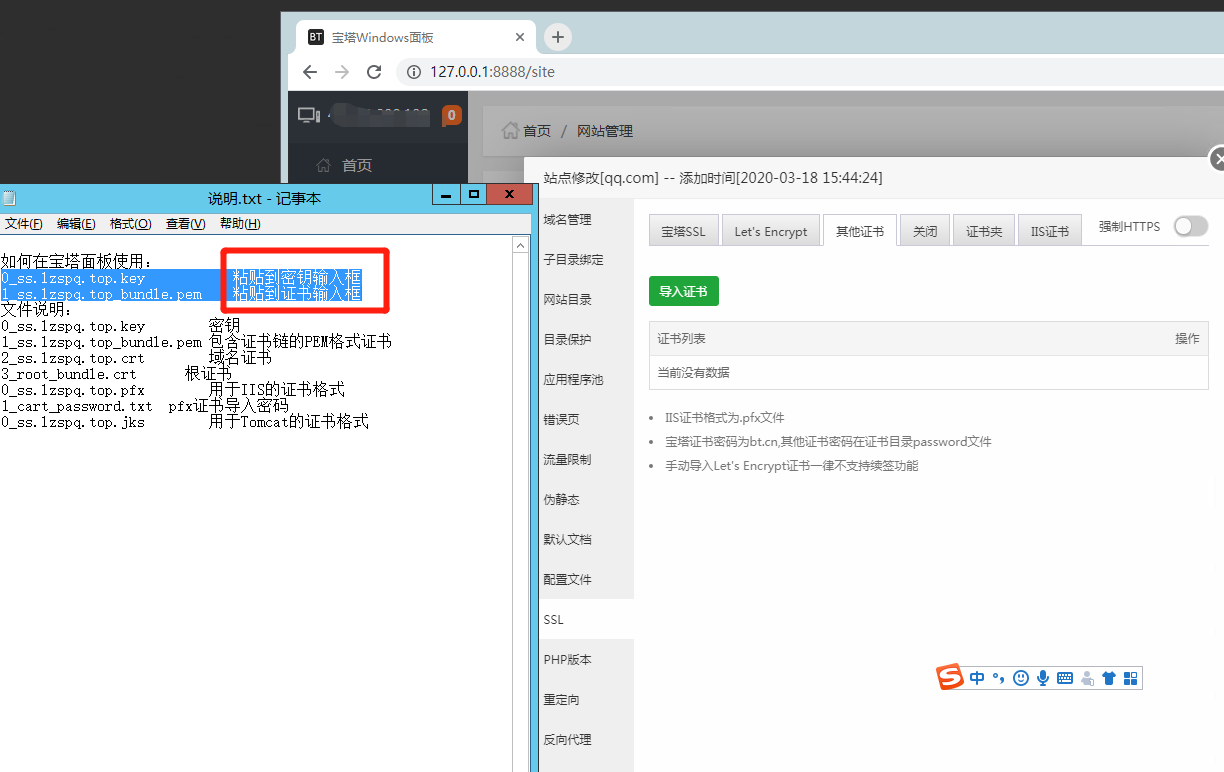Image resolution: width=1224 pixels, height=772 pixels.
Task: Reload the browser page
Action: pyautogui.click(x=374, y=72)
